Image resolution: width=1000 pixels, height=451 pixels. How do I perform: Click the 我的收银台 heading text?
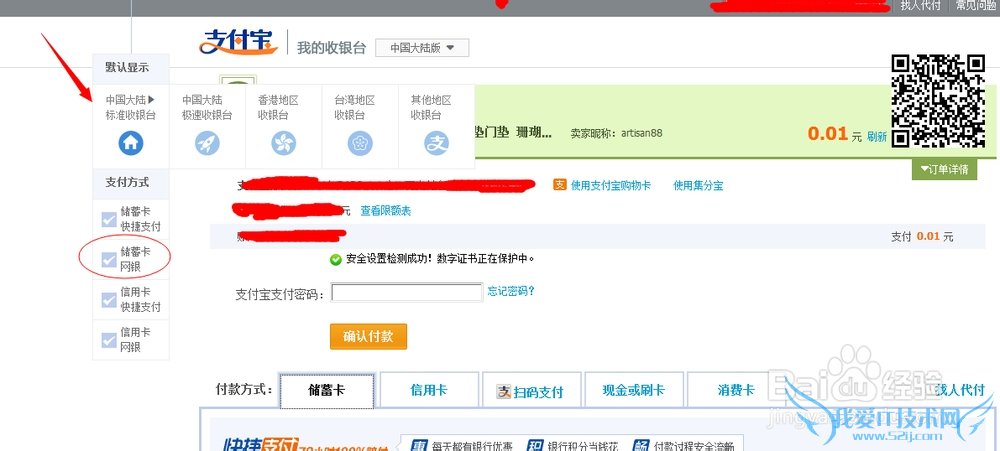click(332, 48)
